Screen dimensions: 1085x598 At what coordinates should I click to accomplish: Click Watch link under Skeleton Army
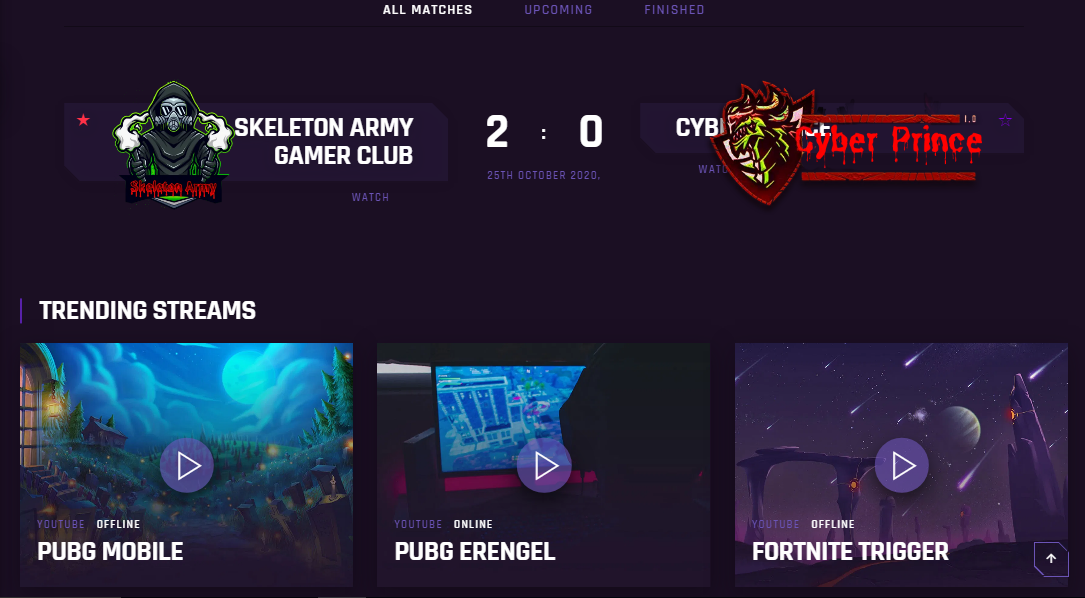coord(370,197)
